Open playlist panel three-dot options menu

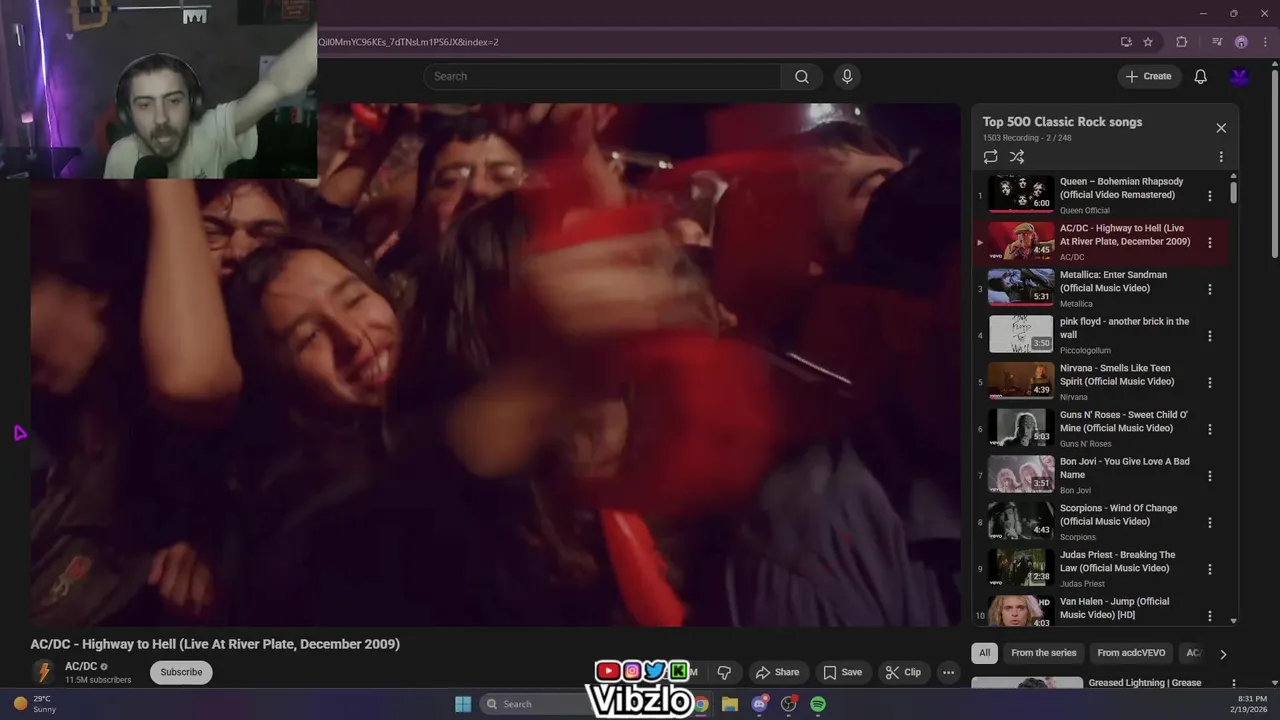(x=1221, y=157)
